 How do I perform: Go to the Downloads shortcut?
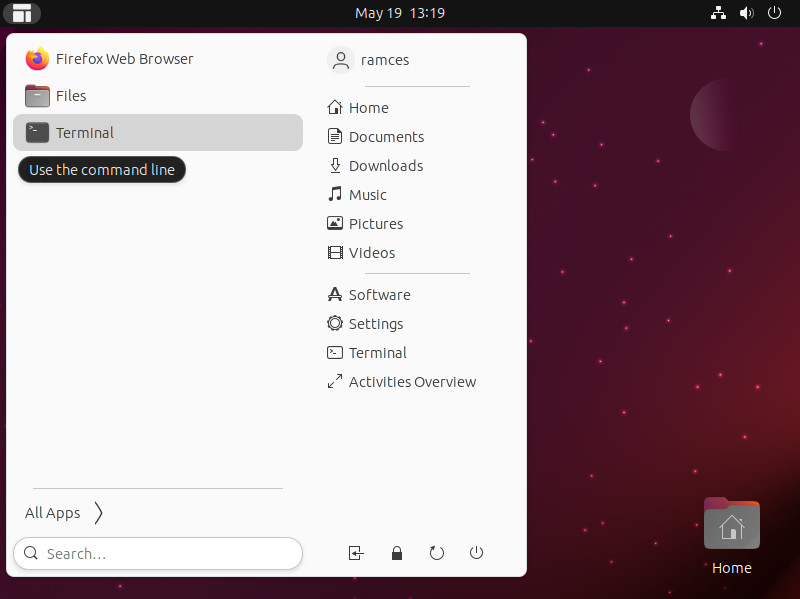(x=386, y=165)
